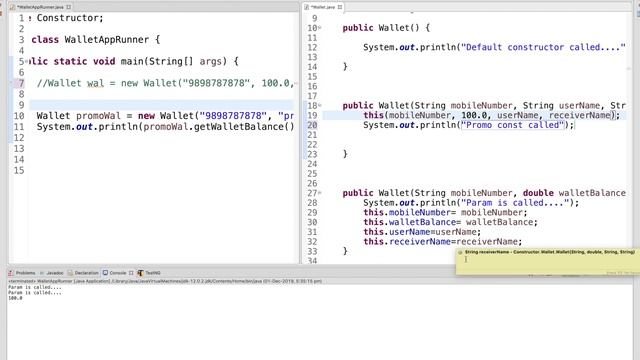Click line number 7 in WalletAppRunner gutter
Viewport: 640px width, 360px height.
coord(21,83)
